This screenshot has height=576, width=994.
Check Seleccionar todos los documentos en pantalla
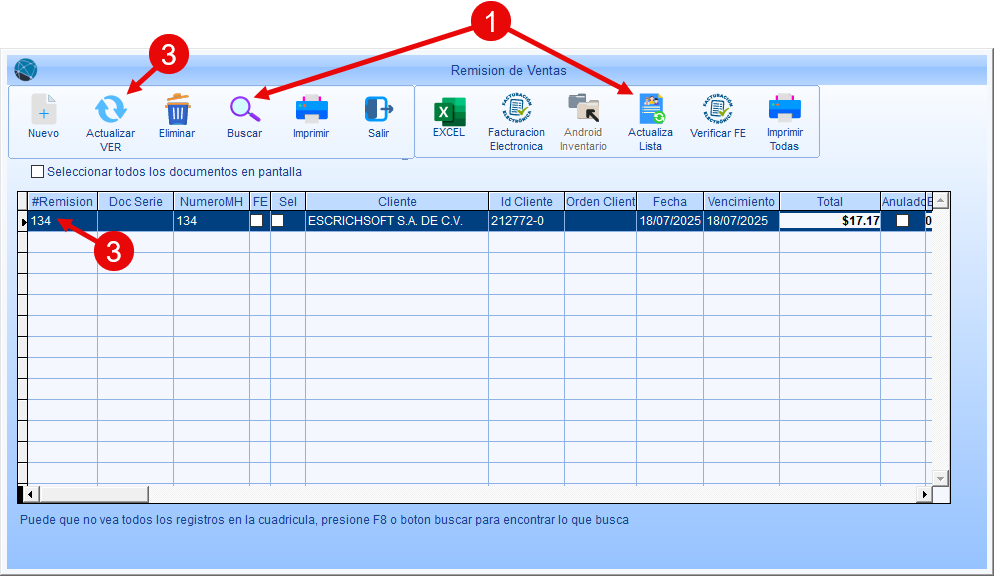coord(38,172)
